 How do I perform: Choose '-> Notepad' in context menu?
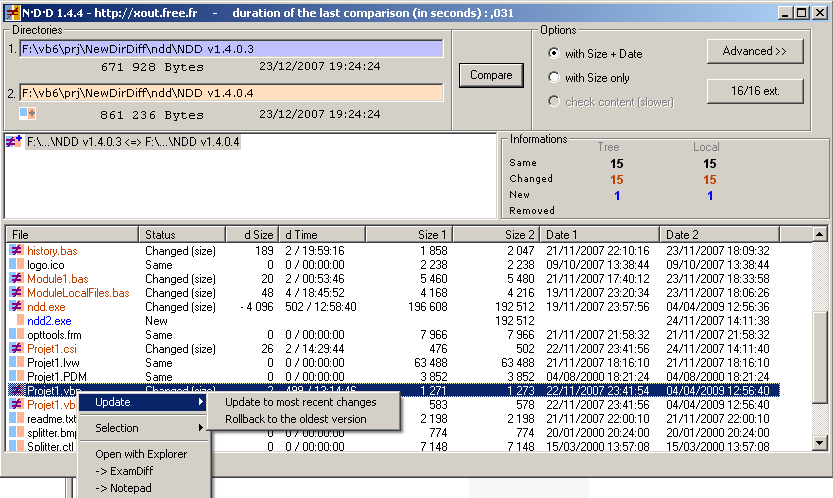[123, 488]
